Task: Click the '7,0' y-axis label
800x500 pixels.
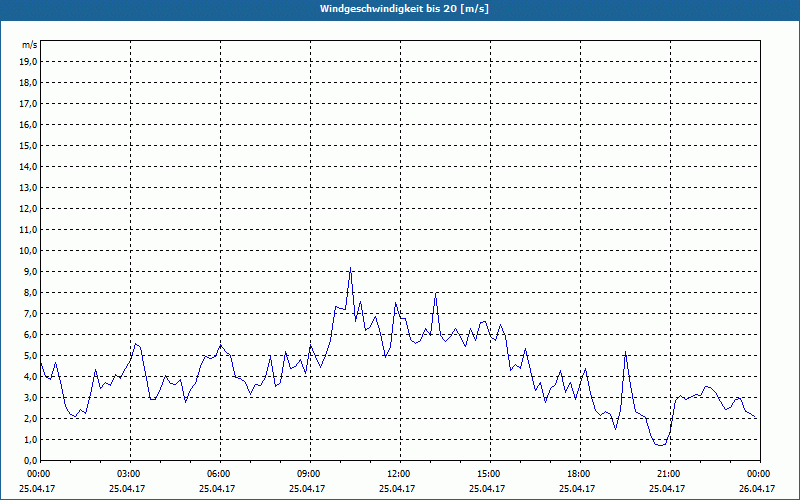Action: (31, 313)
